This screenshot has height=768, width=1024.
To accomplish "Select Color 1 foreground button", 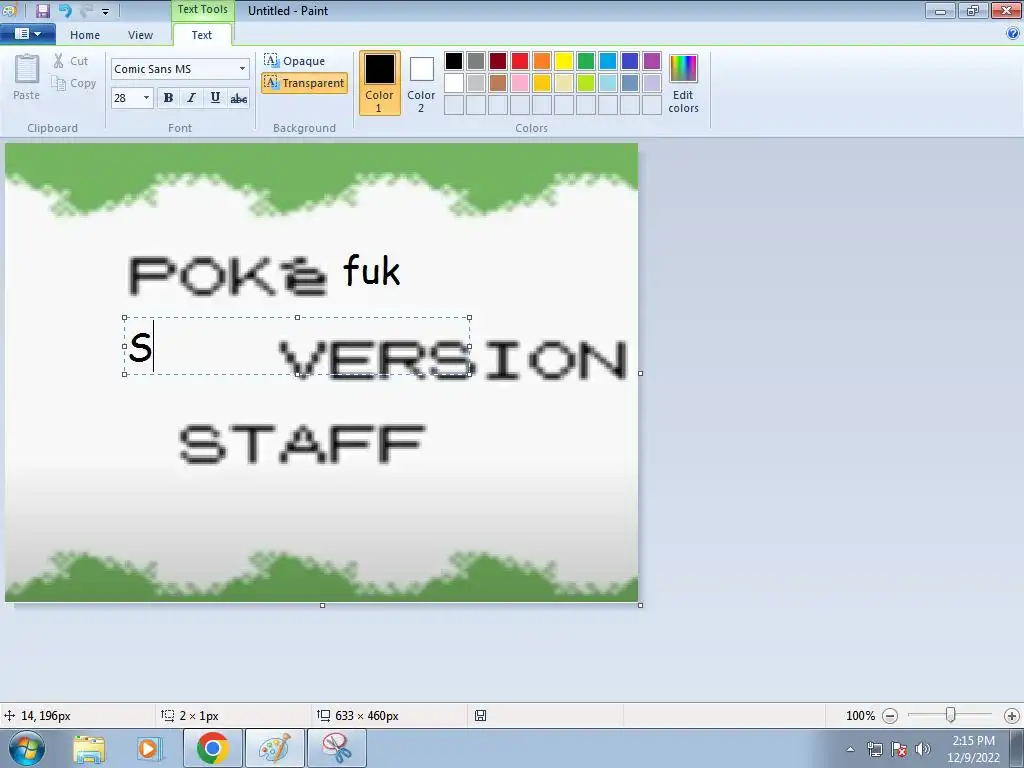I will pyautogui.click(x=379, y=83).
